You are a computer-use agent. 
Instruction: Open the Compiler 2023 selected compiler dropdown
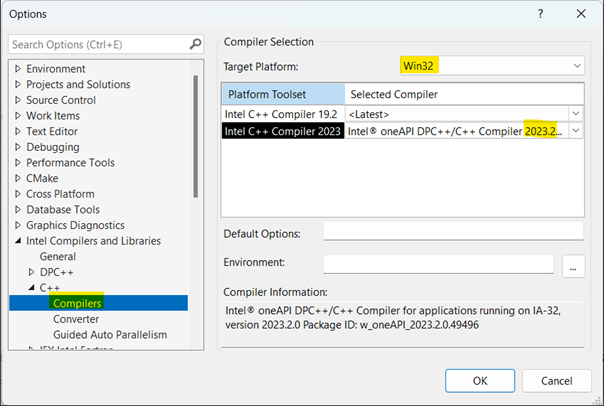[575, 131]
